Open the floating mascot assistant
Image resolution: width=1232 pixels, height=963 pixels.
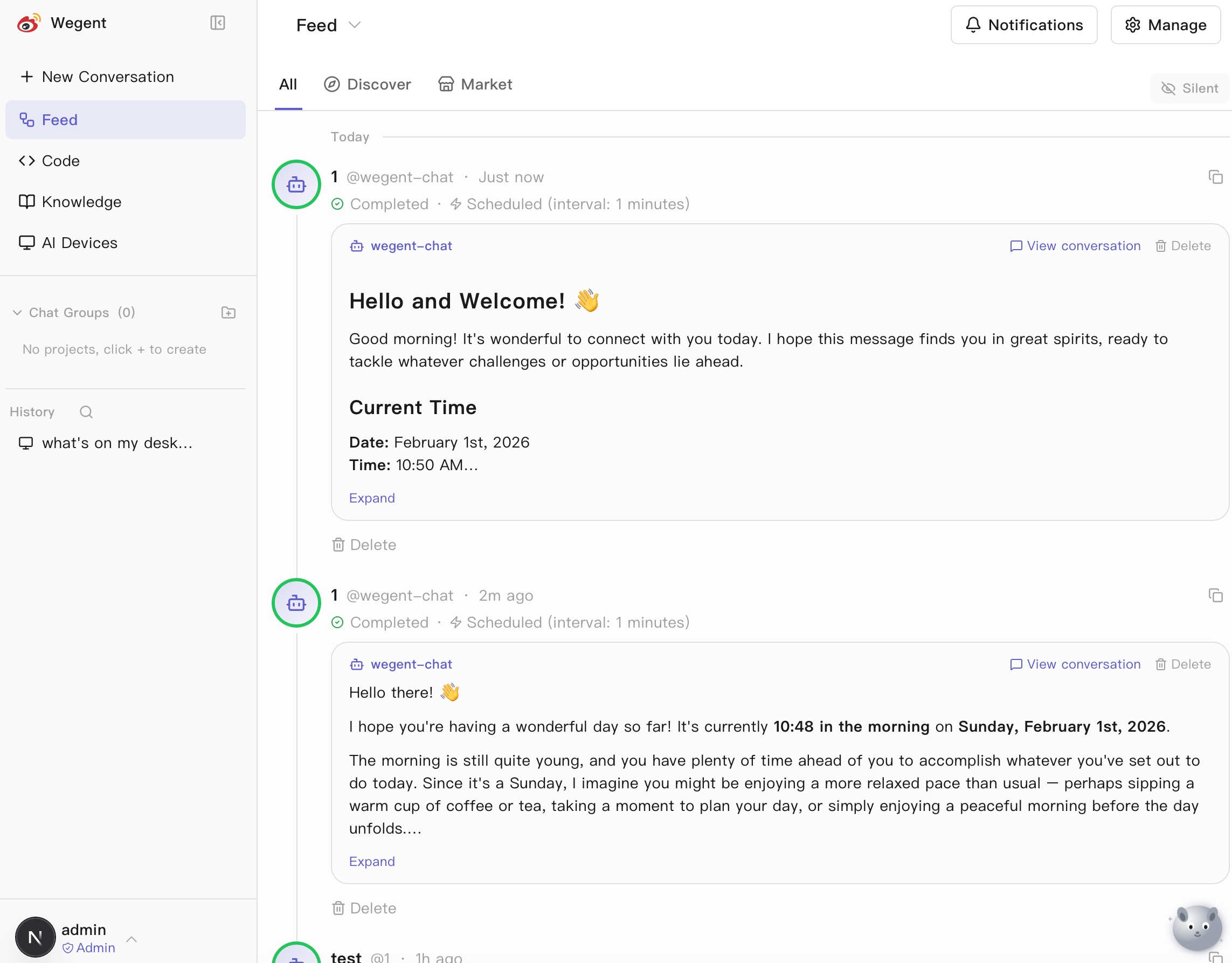[1197, 927]
